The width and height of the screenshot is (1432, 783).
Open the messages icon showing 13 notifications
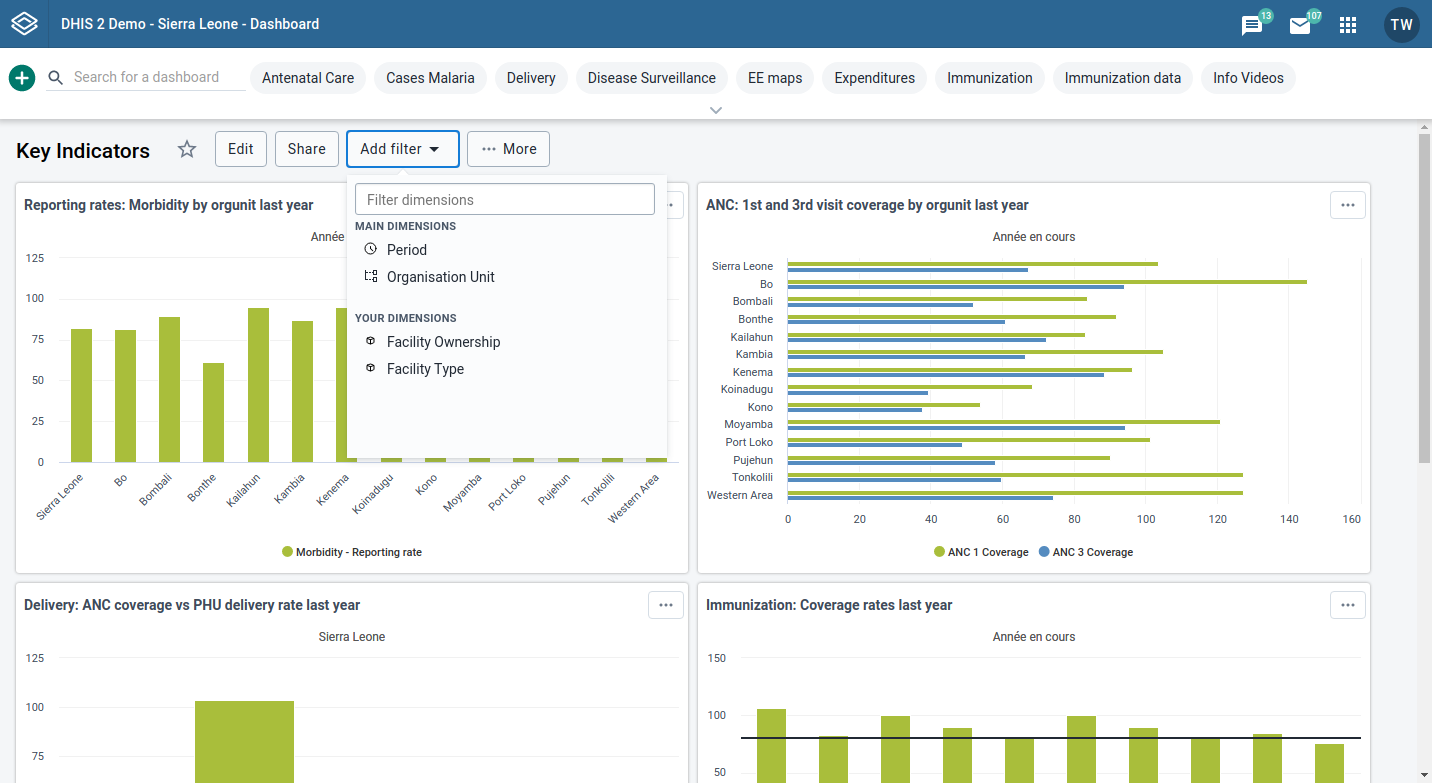[x=1251, y=25]
